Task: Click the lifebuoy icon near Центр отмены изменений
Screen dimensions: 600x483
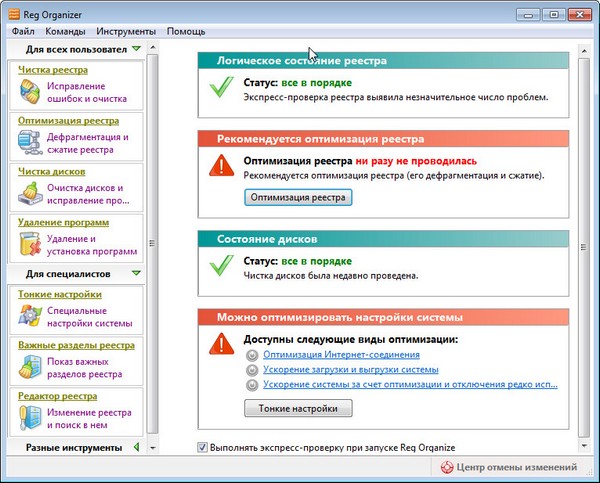Action: point(447,467)
